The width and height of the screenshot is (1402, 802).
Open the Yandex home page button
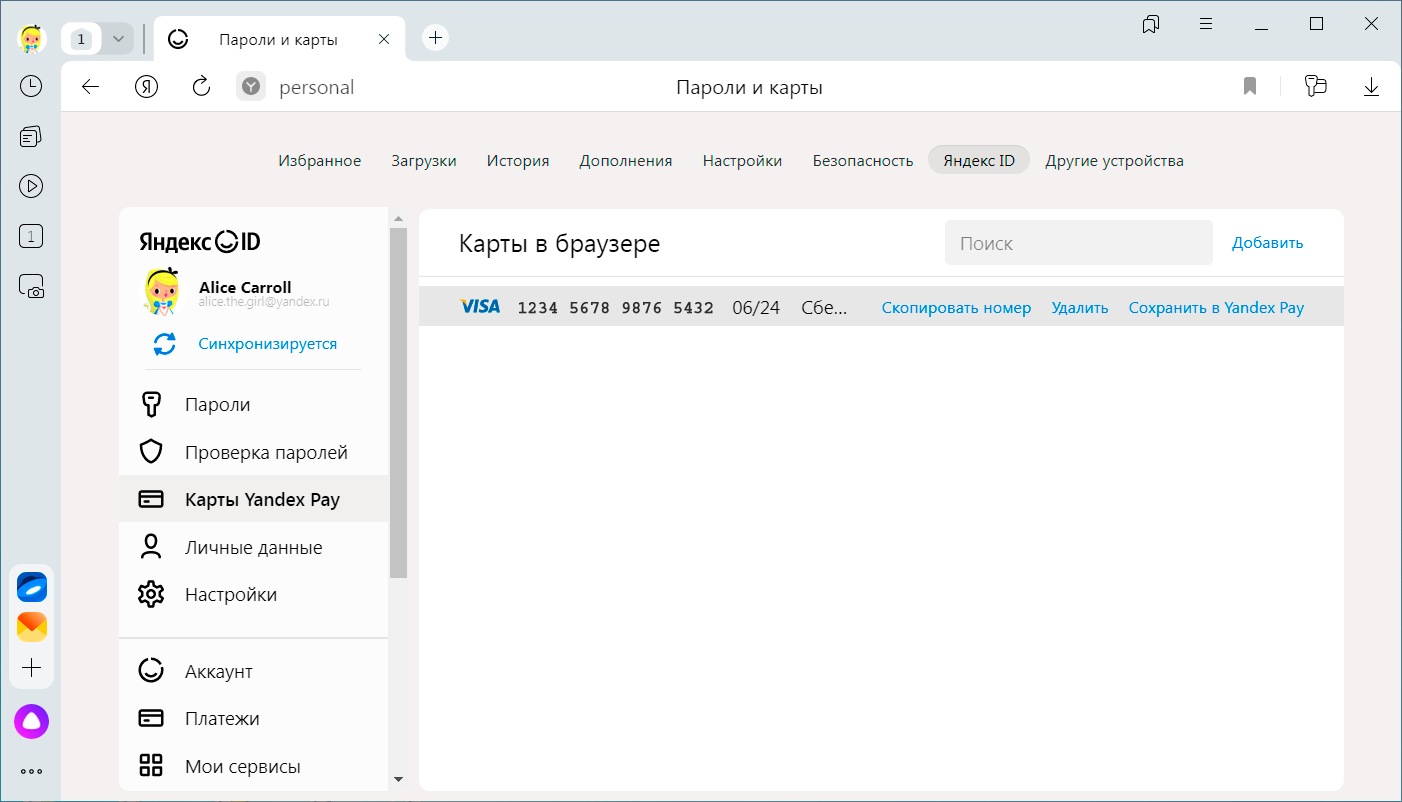pyautogui.click(x=147, y=87)
